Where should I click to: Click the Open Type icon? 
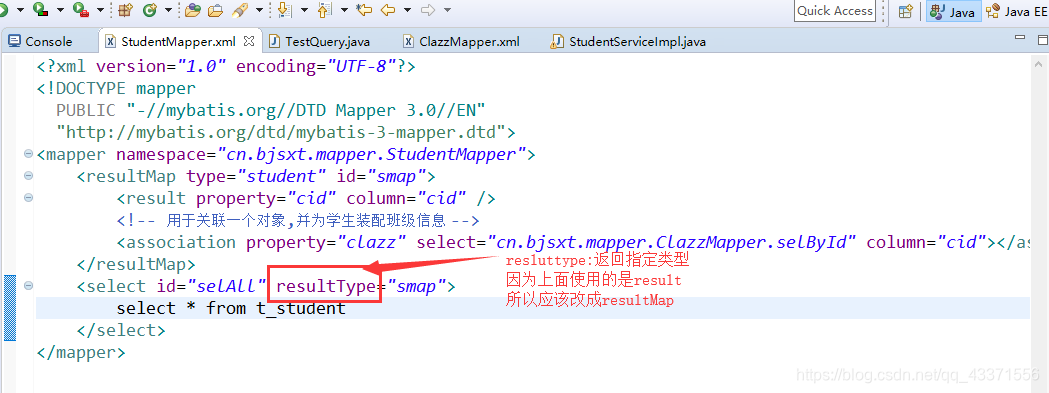point(193,9)
